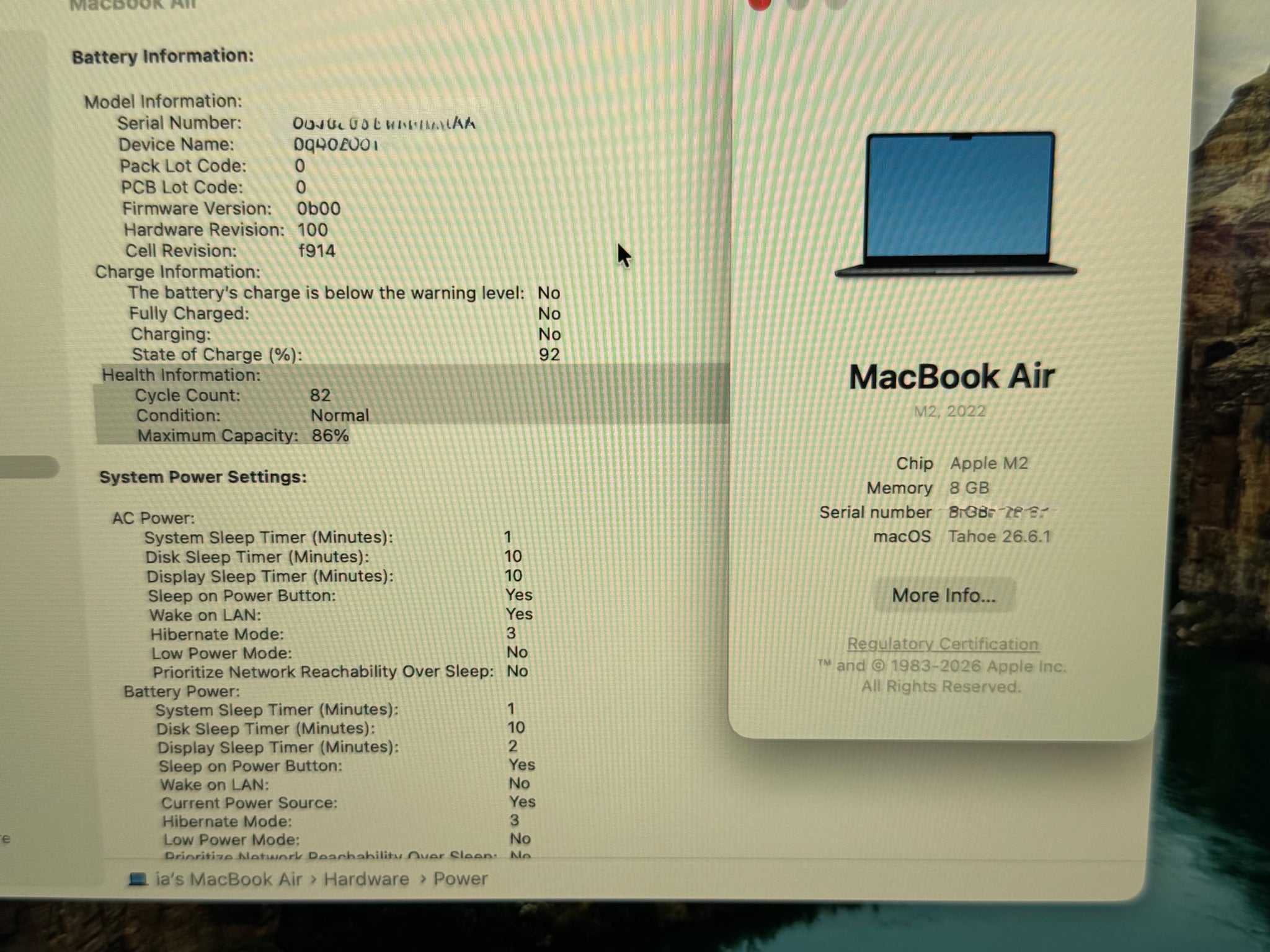
Task: Select "Display Sleep Timer (Minutes):" under Battery Power
Action: click(278, 747)
